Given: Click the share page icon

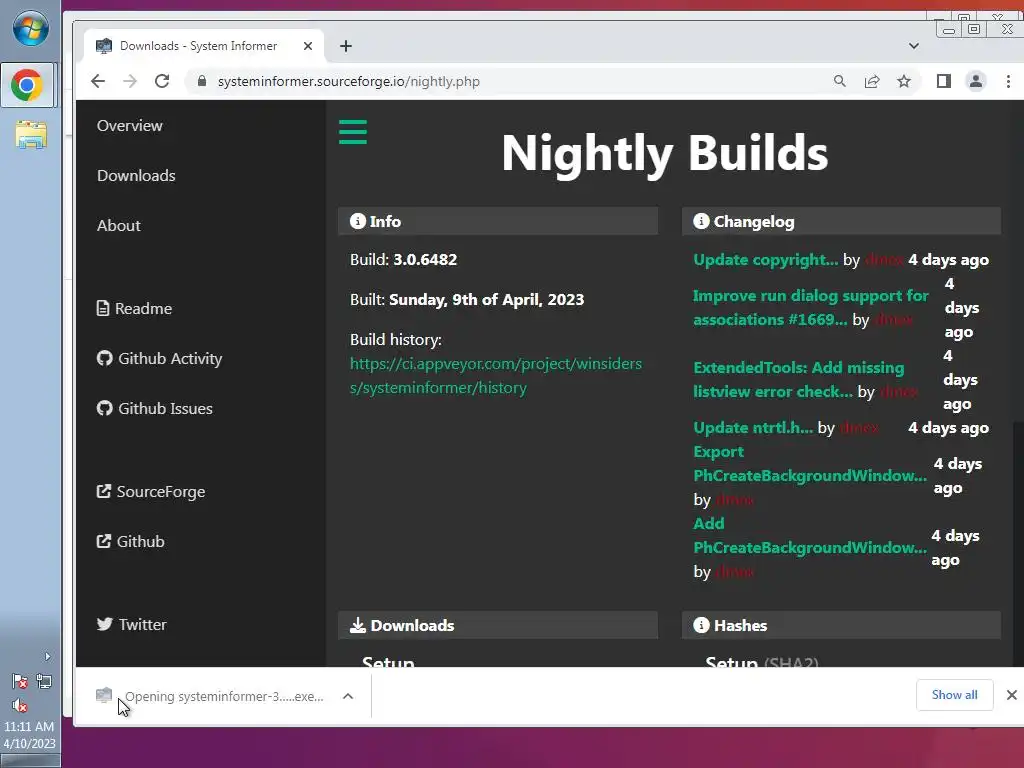Looking at the screenshot, I should click(872, 81).
